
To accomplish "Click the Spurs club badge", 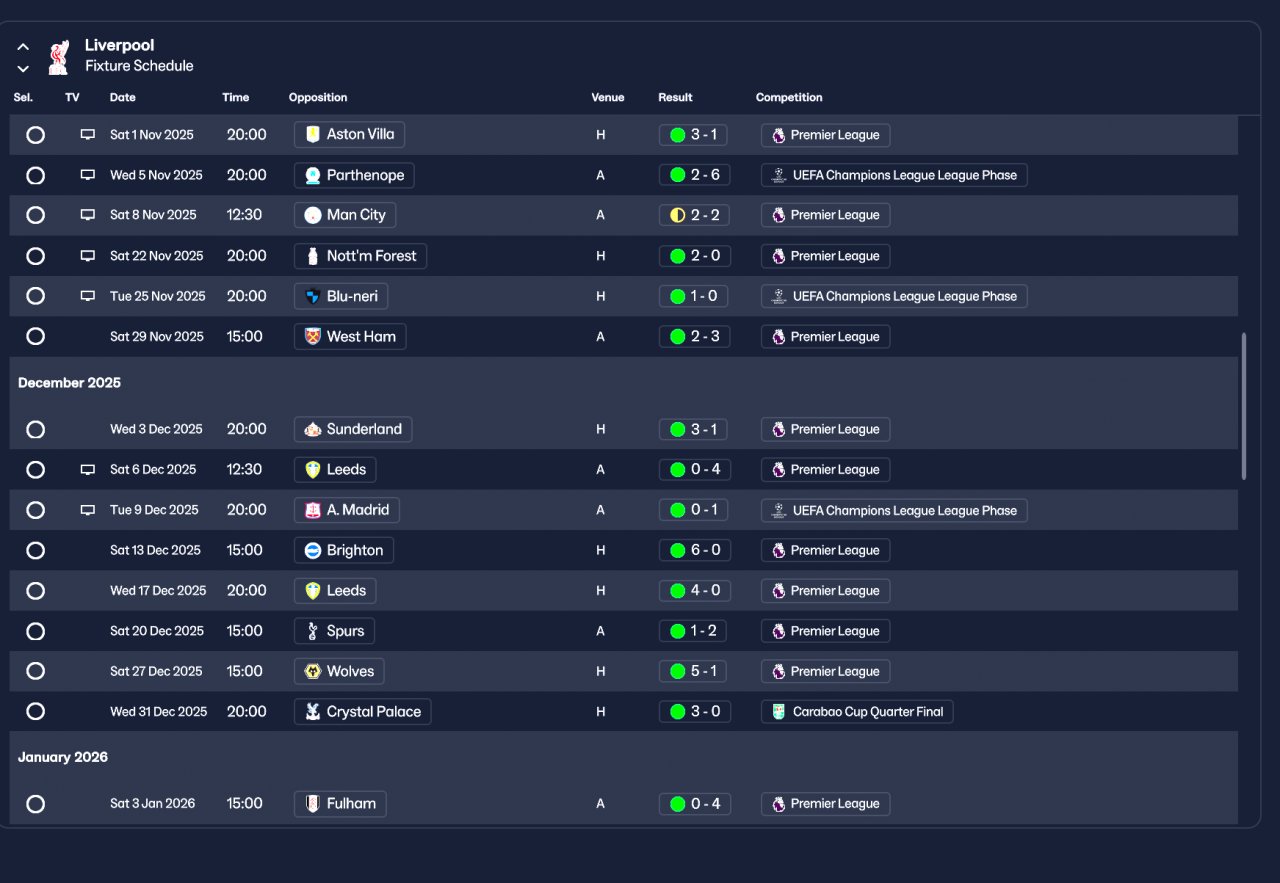I will click(313, 631).
